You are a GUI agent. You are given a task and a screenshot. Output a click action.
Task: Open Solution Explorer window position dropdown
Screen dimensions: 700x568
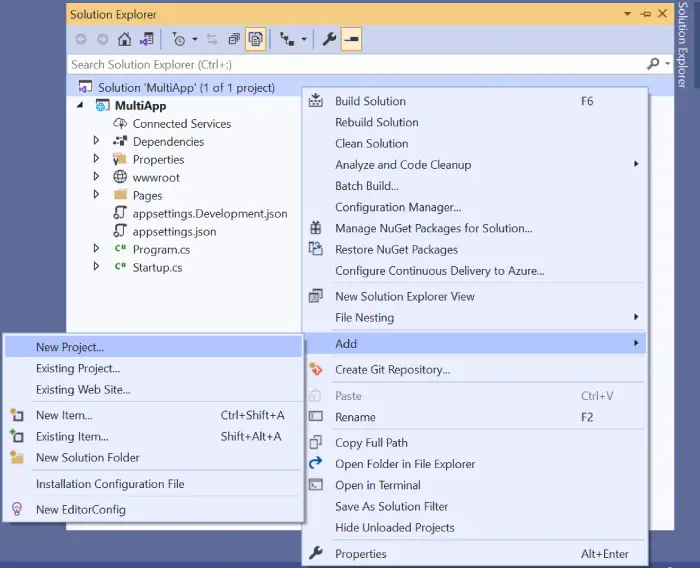point(627,14)
